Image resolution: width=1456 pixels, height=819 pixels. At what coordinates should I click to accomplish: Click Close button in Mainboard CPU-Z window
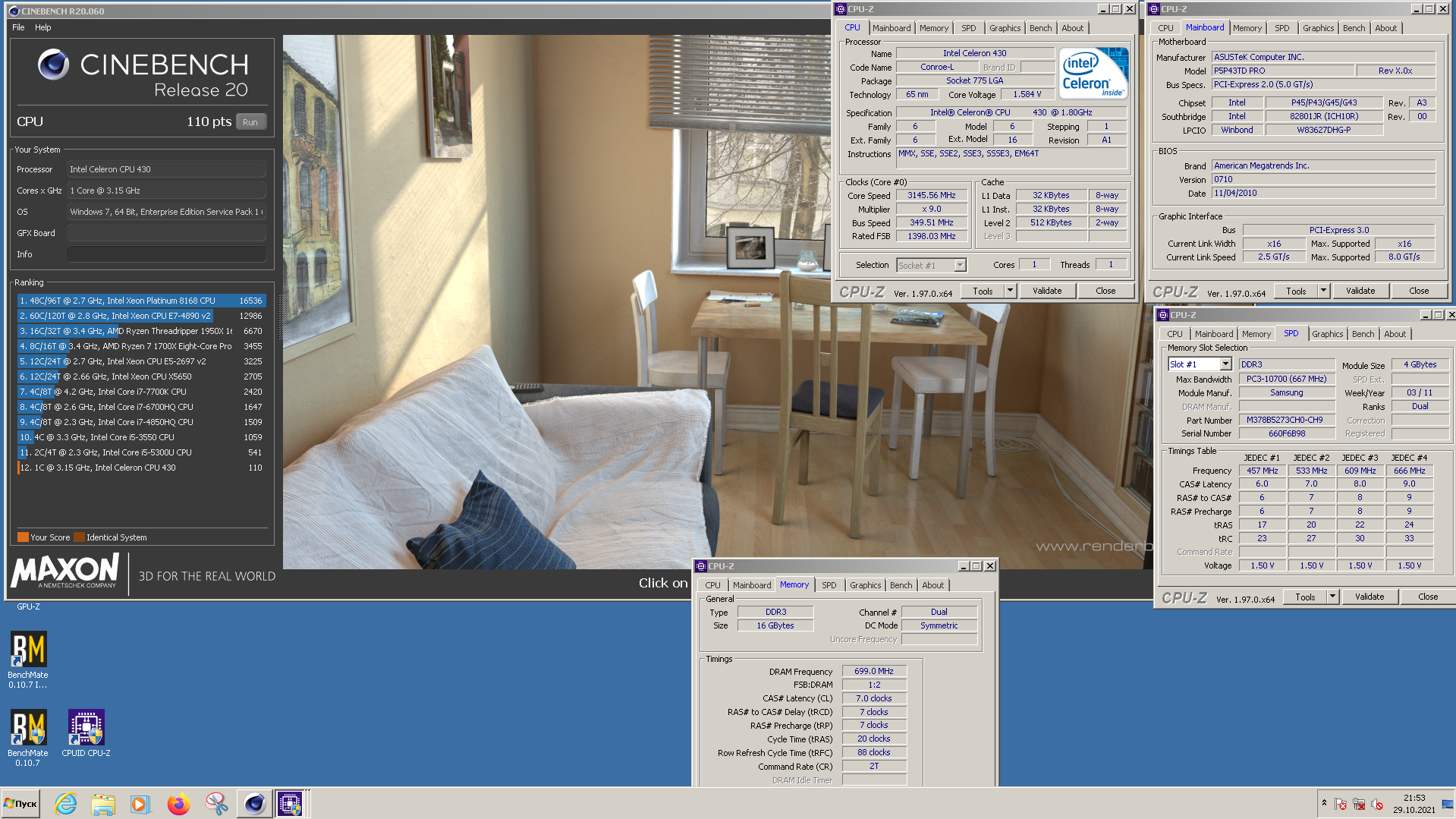[x=1419, y=291]
